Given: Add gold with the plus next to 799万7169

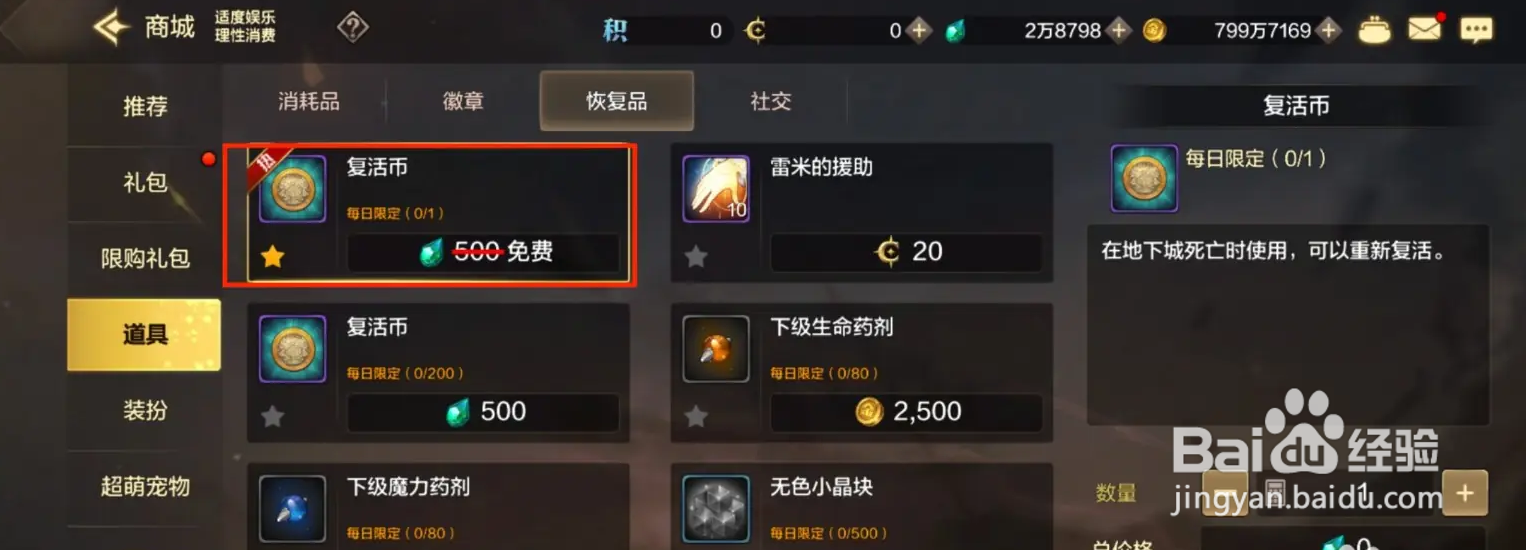Looking at the screenshot, I should pyautogui.click(x=1328, y=31).
